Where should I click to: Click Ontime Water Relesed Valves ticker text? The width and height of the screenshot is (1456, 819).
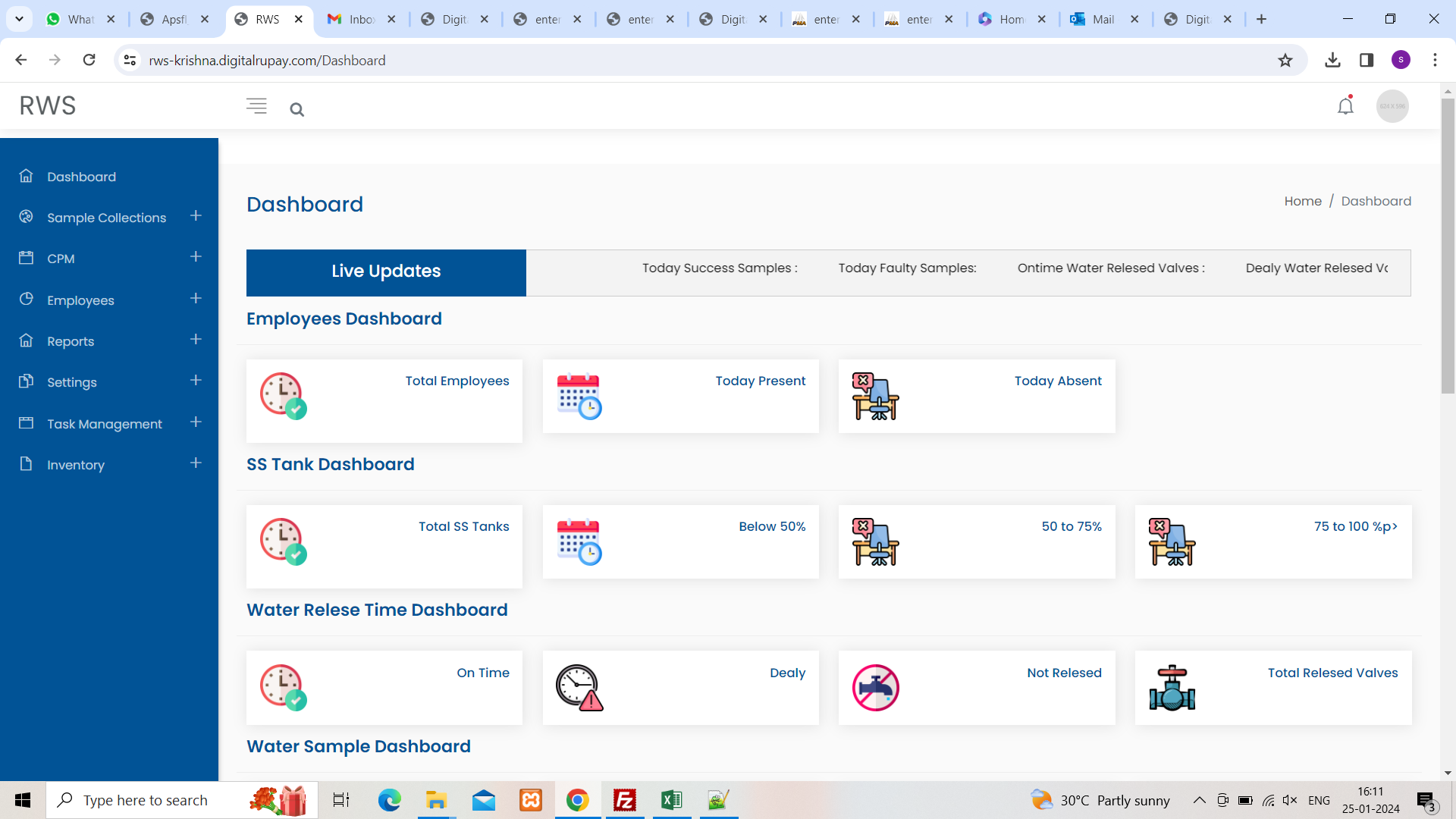click(1111, 268)
